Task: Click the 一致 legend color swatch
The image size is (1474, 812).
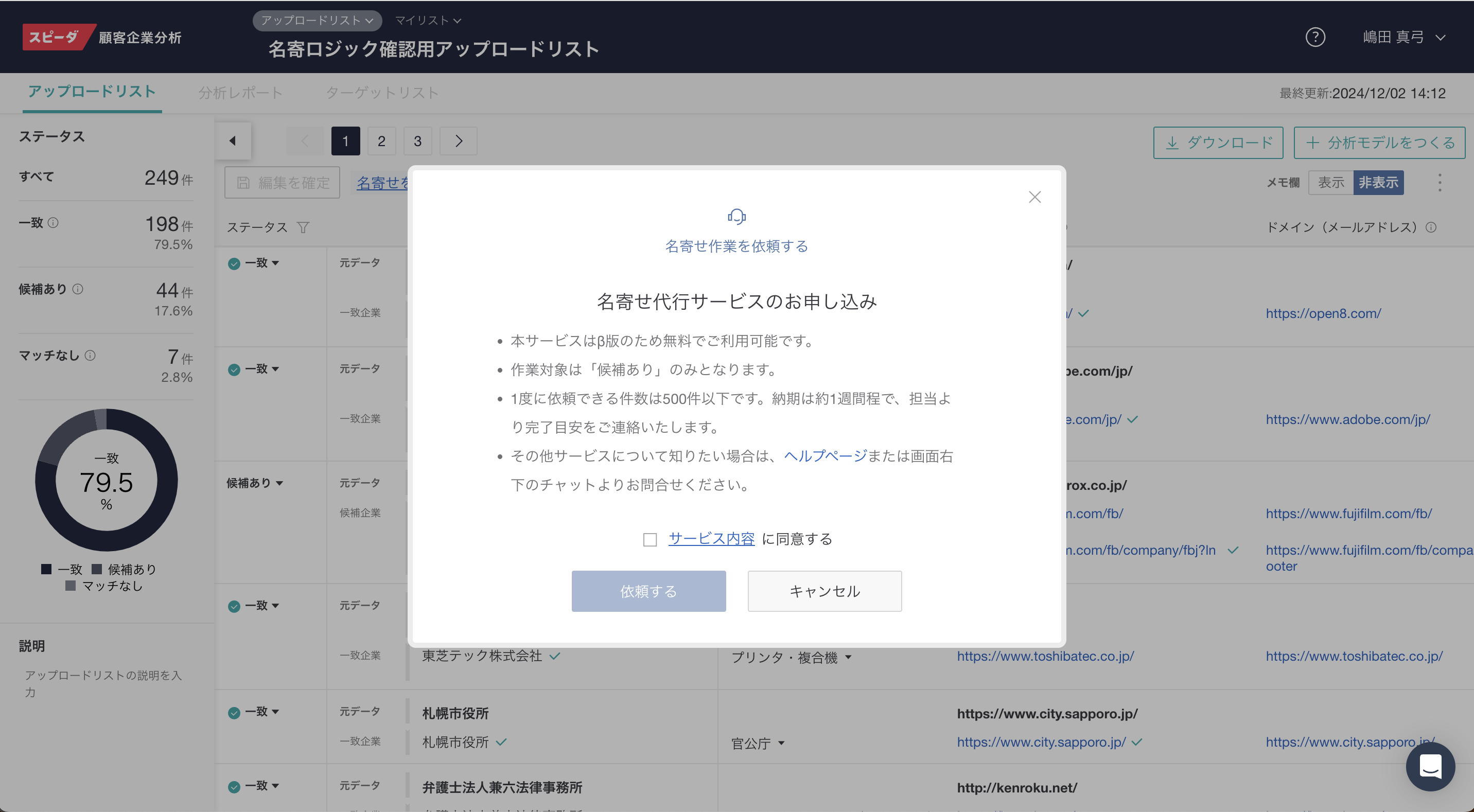Action: tap(46, 569)
